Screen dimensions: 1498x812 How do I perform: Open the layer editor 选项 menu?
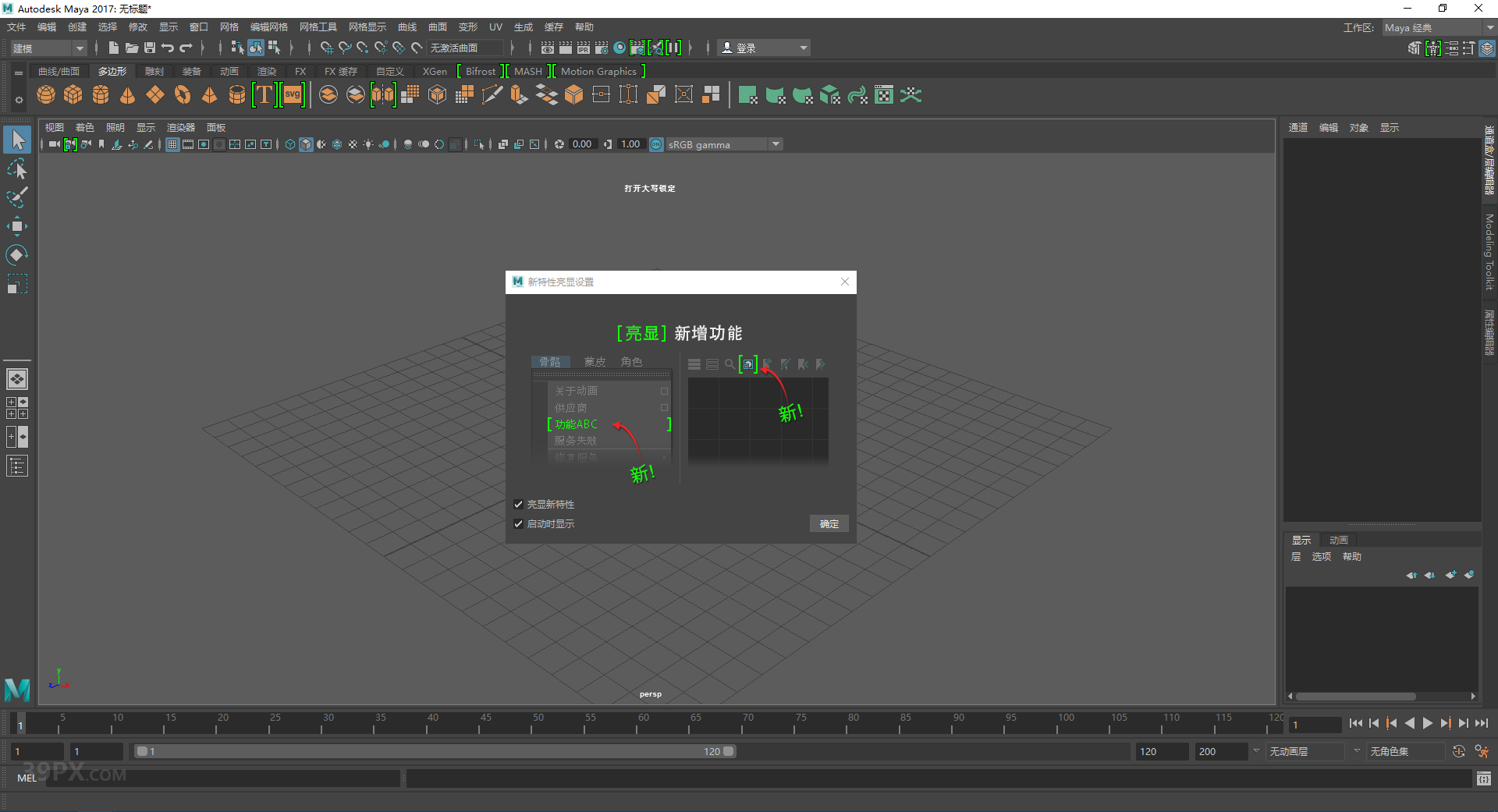pyautogui.click(x=1322, y=556)
